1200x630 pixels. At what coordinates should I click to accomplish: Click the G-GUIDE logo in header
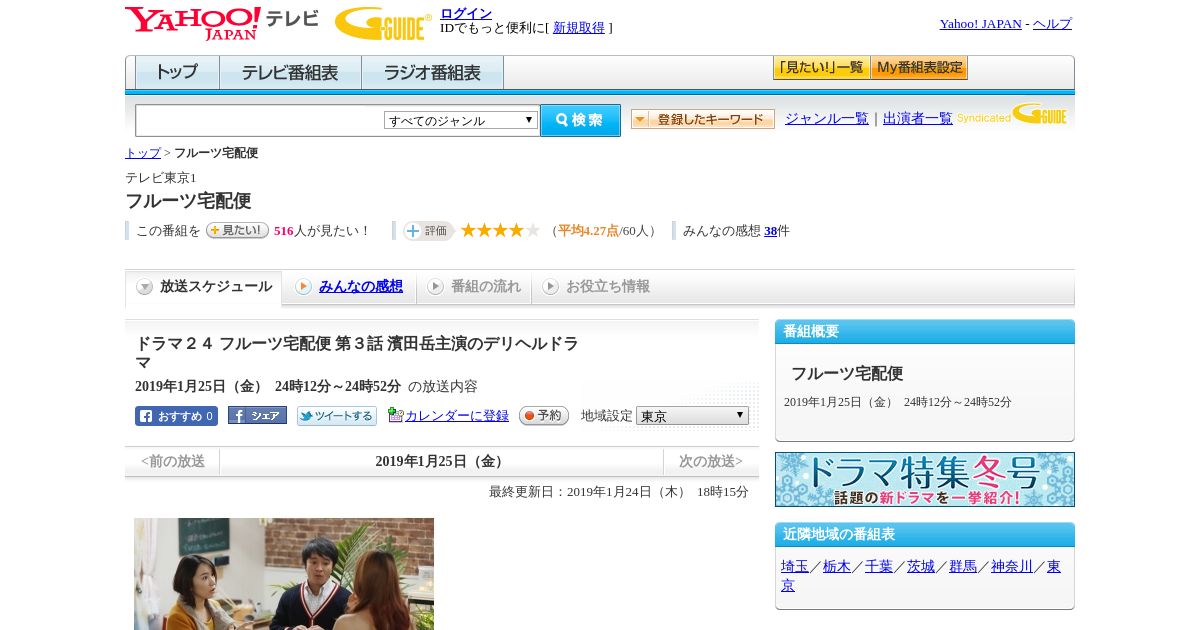point(383,23)
